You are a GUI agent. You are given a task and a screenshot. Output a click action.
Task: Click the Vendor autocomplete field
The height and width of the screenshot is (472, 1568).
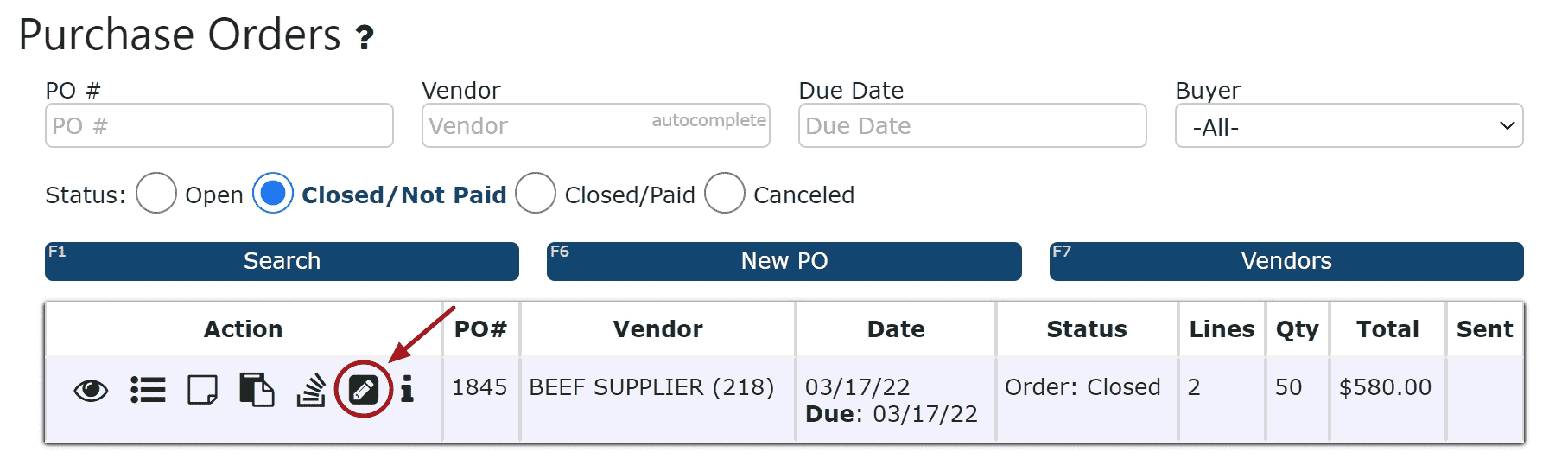(595, 126)
